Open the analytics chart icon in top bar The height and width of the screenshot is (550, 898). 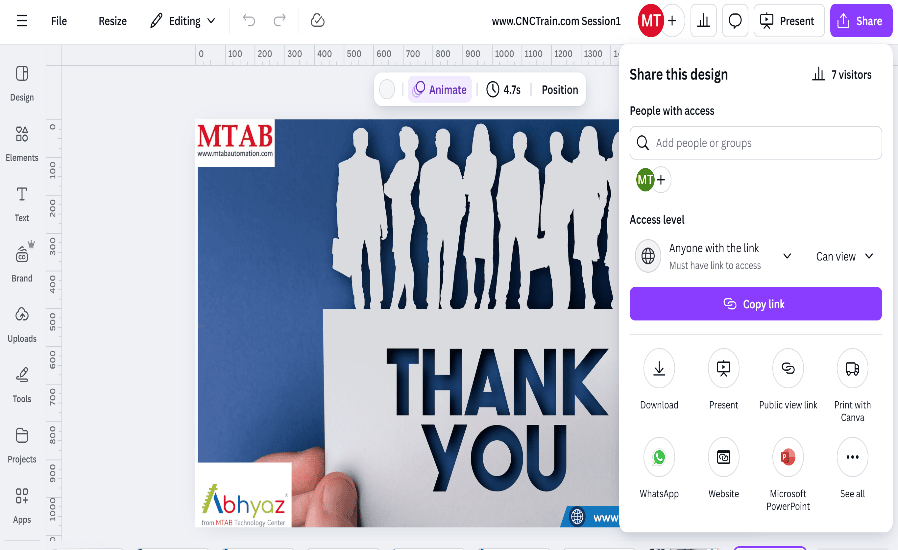tap(703, 20)
